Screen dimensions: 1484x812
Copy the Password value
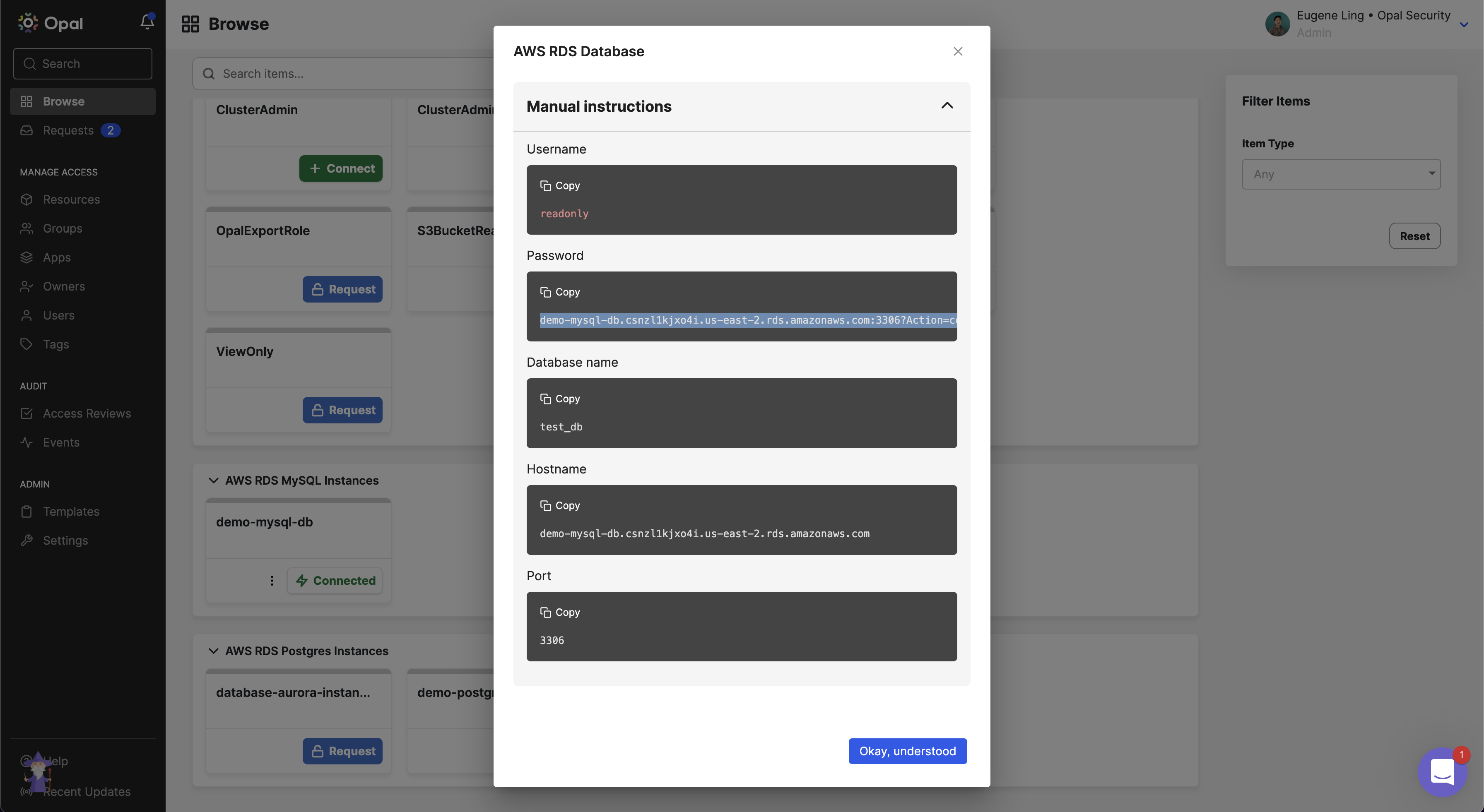[x=559, y=292]
